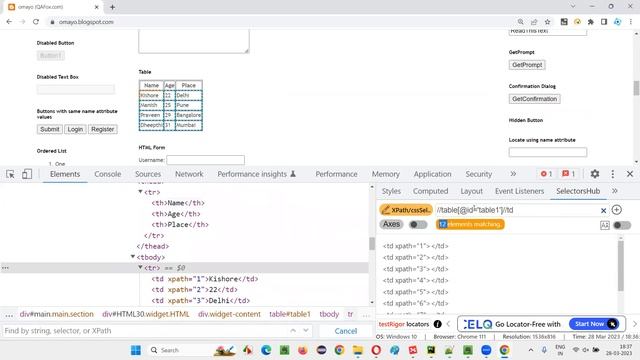Expand the breadcrumb trail left ellipsis

click(9, 314)
